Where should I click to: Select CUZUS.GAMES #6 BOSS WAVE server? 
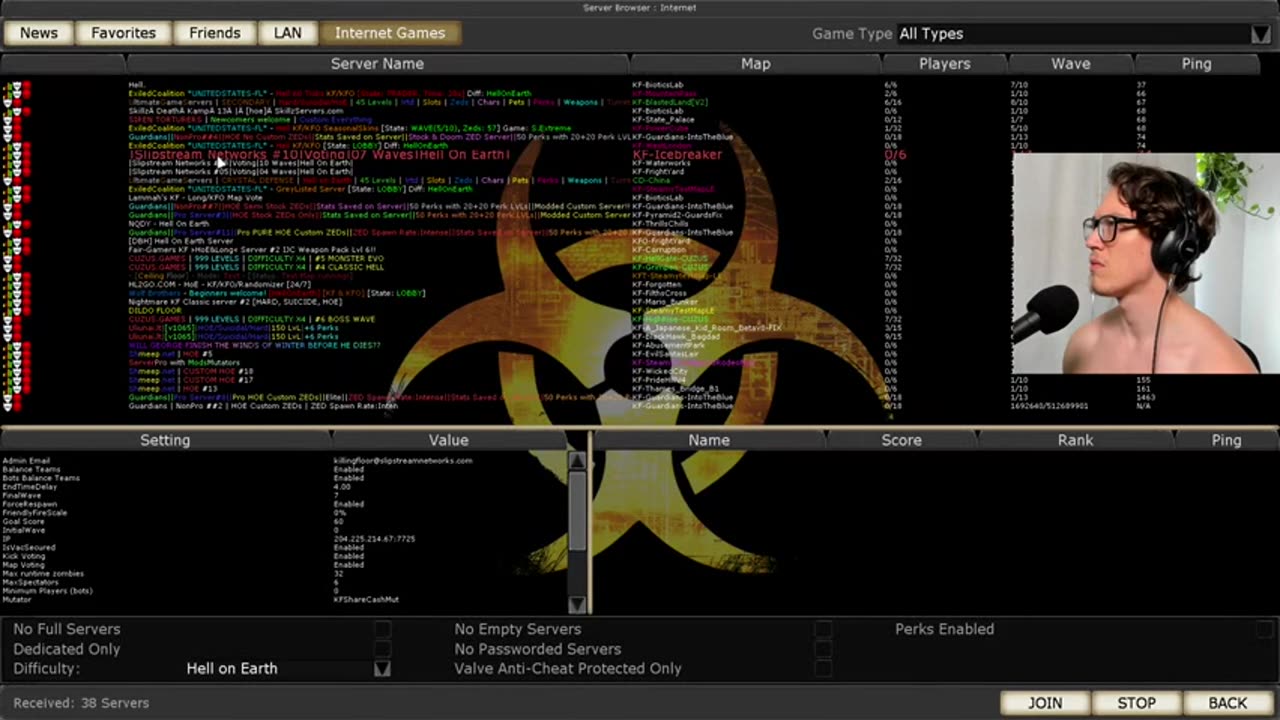point(252,319)
